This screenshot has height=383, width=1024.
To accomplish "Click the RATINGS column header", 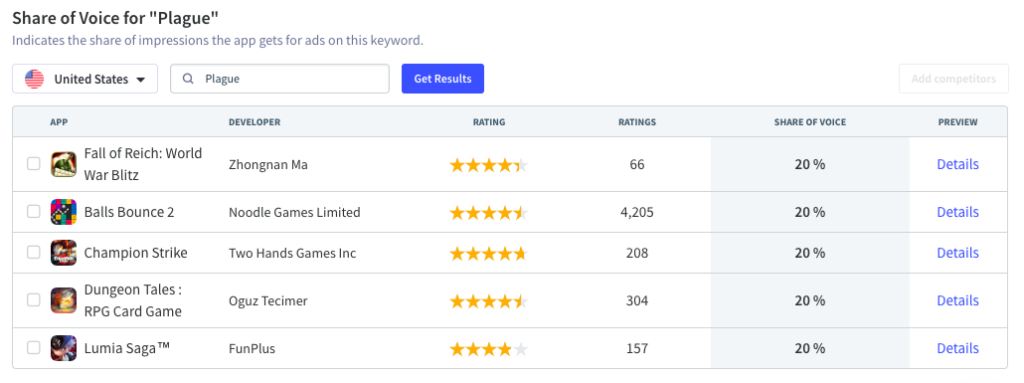I will [x=637, y=122].
